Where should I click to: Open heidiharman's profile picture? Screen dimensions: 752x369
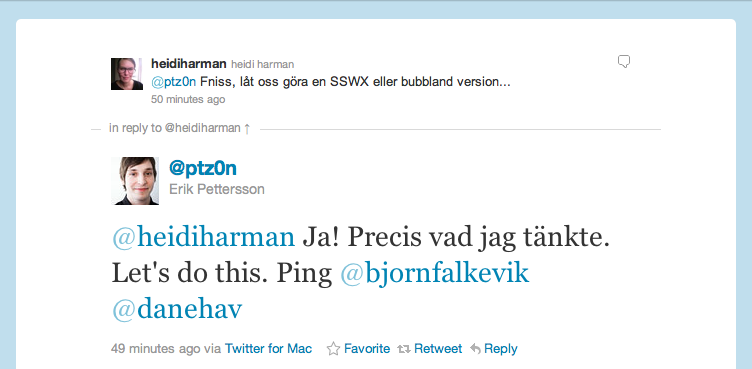127,74
